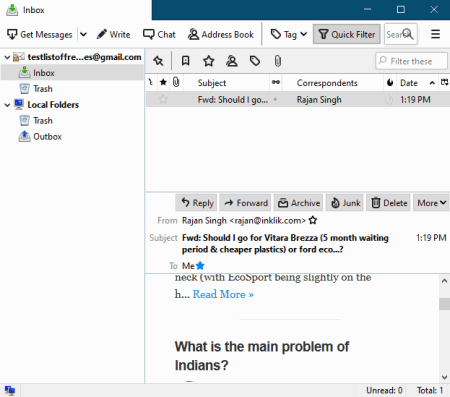Open Outbox under Local Folders

click(x=47, y=136)
